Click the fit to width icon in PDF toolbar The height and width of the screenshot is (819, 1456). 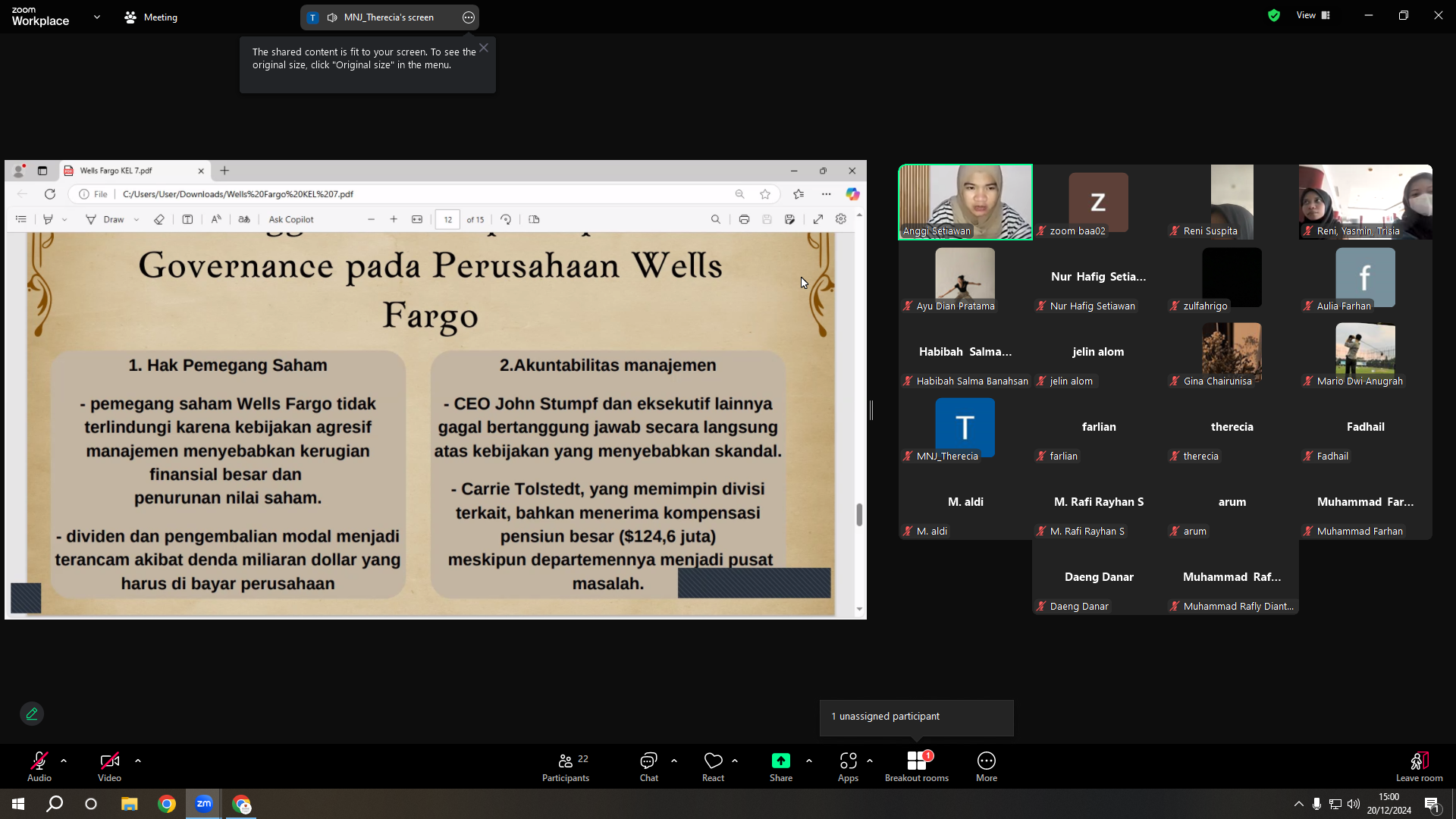417,219
